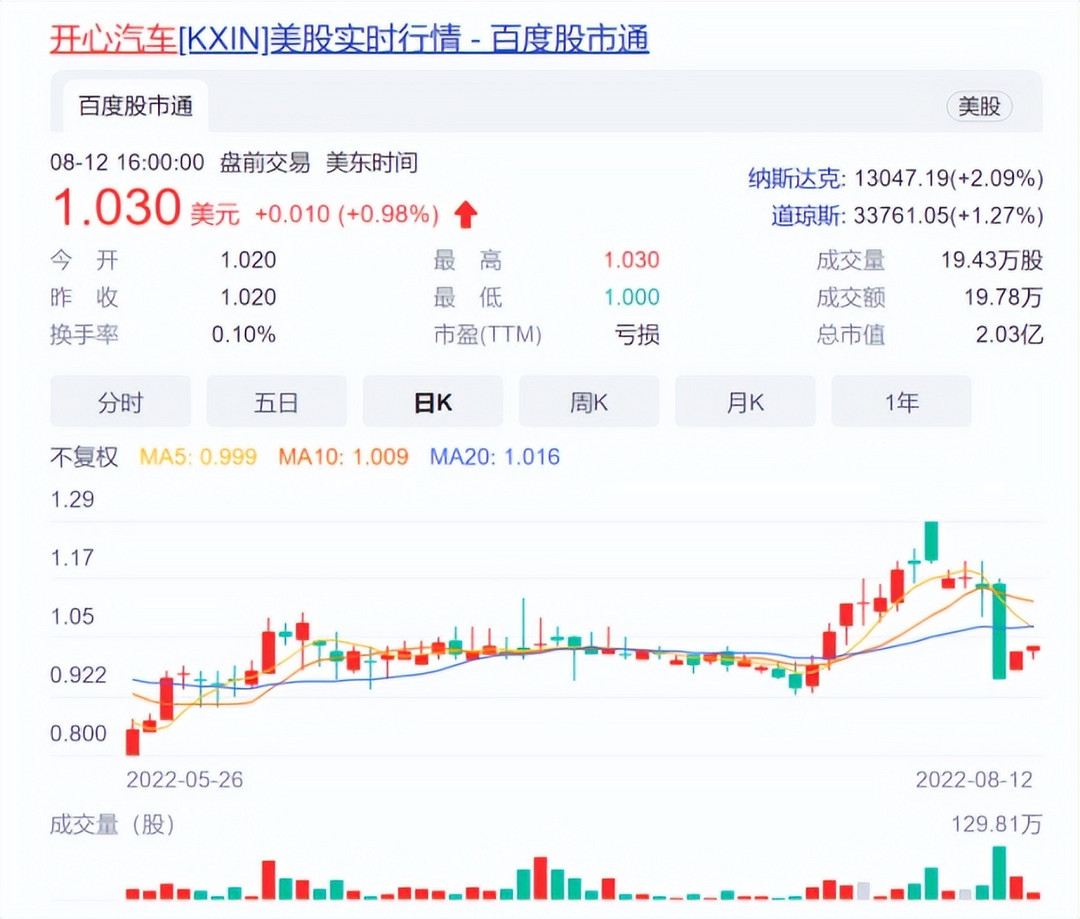The height and width of the screenshot is (919, 1080).
Task: Click the 道琼斯 index link
Action: coord(807,216)
